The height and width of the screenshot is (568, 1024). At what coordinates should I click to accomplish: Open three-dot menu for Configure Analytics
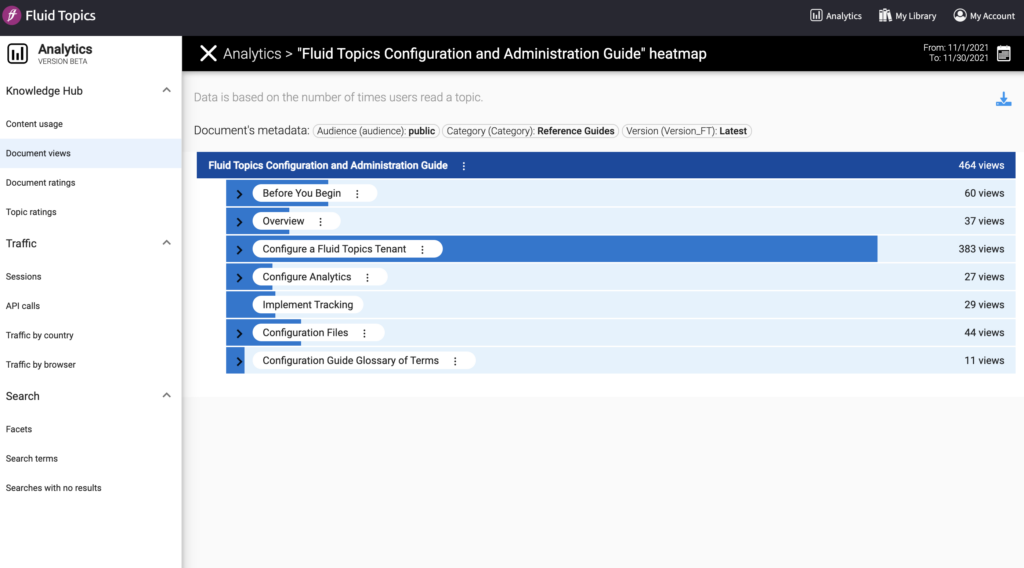coord(367,277)
